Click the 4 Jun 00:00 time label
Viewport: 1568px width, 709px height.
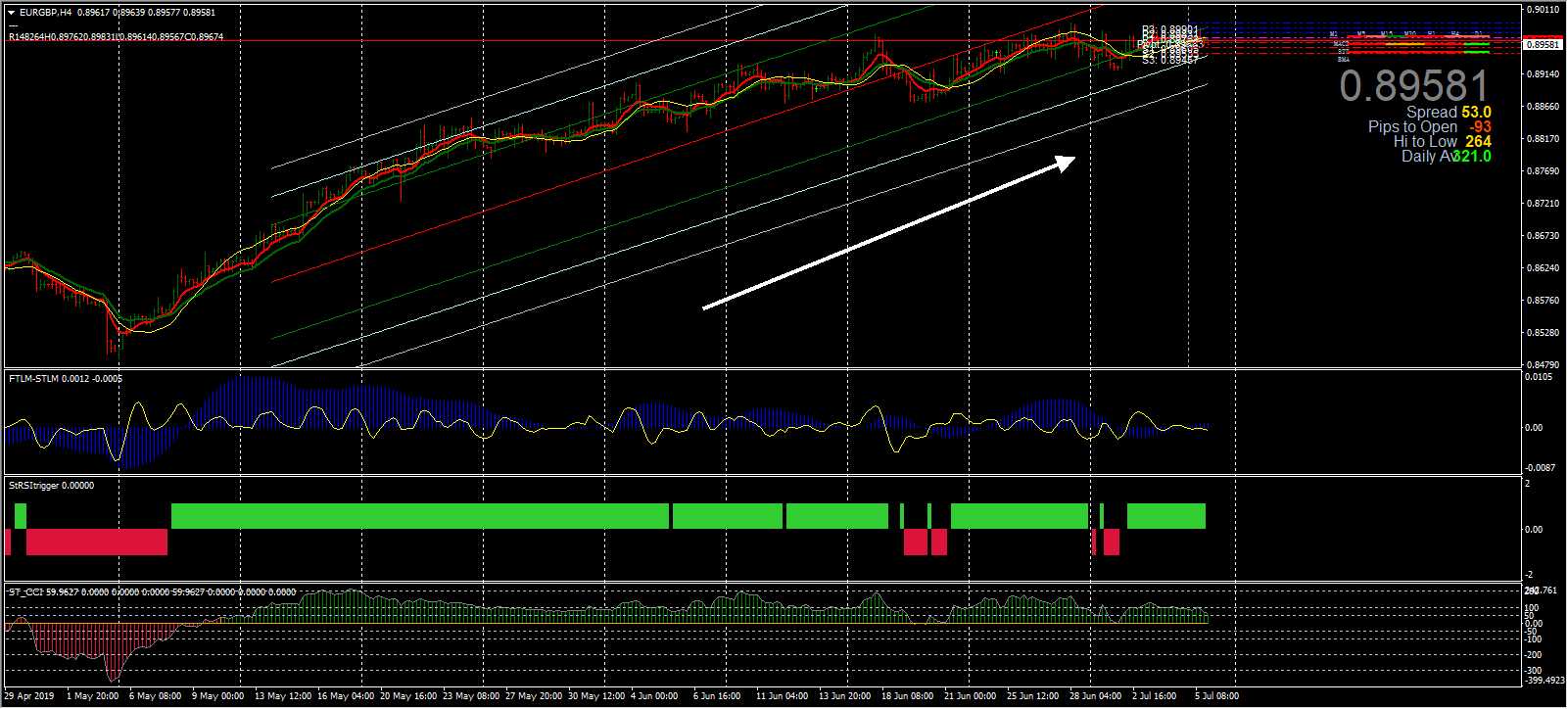click(x=654, y=696)
